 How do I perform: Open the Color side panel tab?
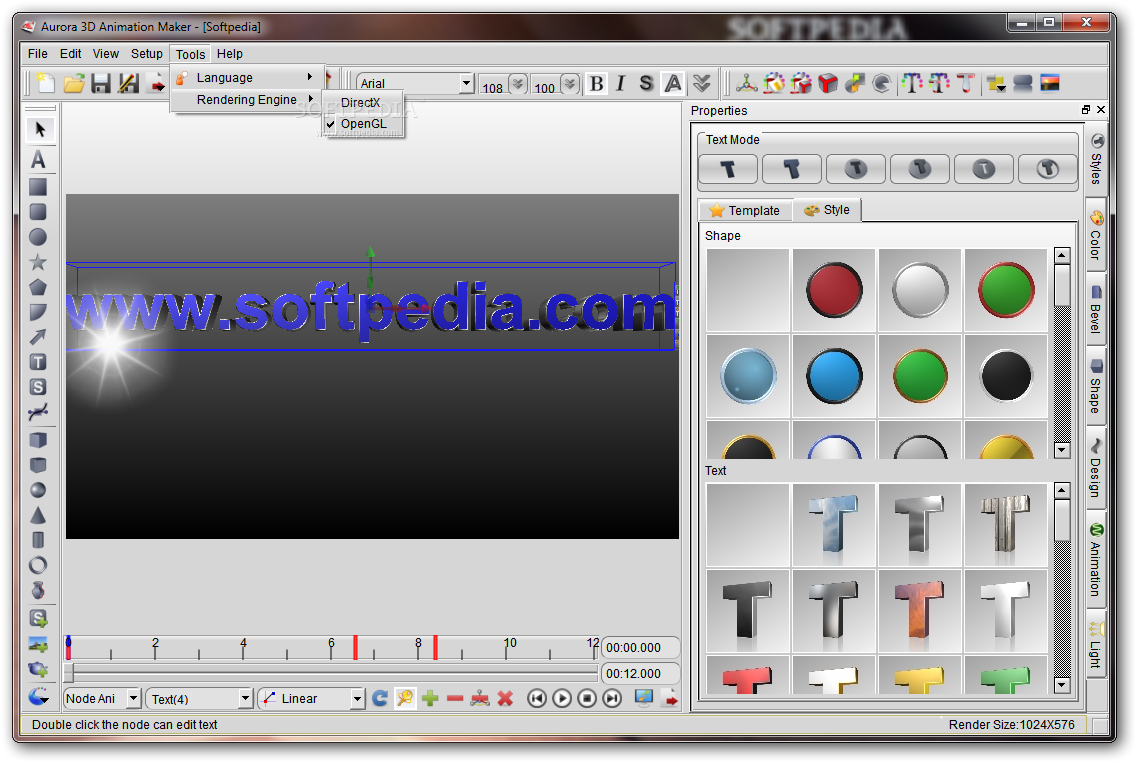coord(1096,235)
